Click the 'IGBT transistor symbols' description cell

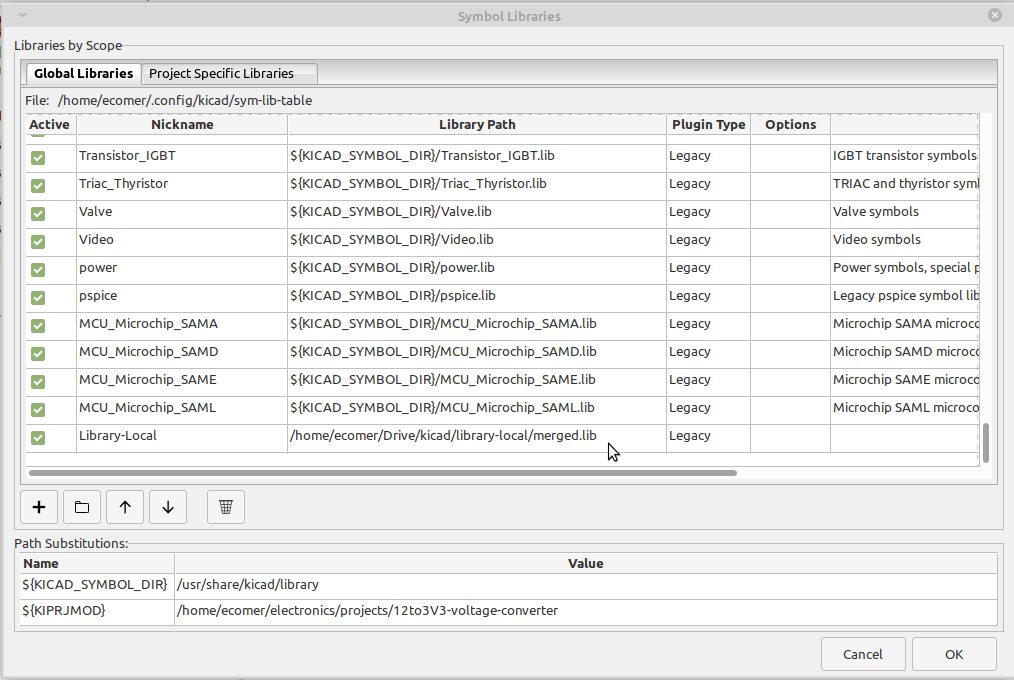tap(905, 158)
